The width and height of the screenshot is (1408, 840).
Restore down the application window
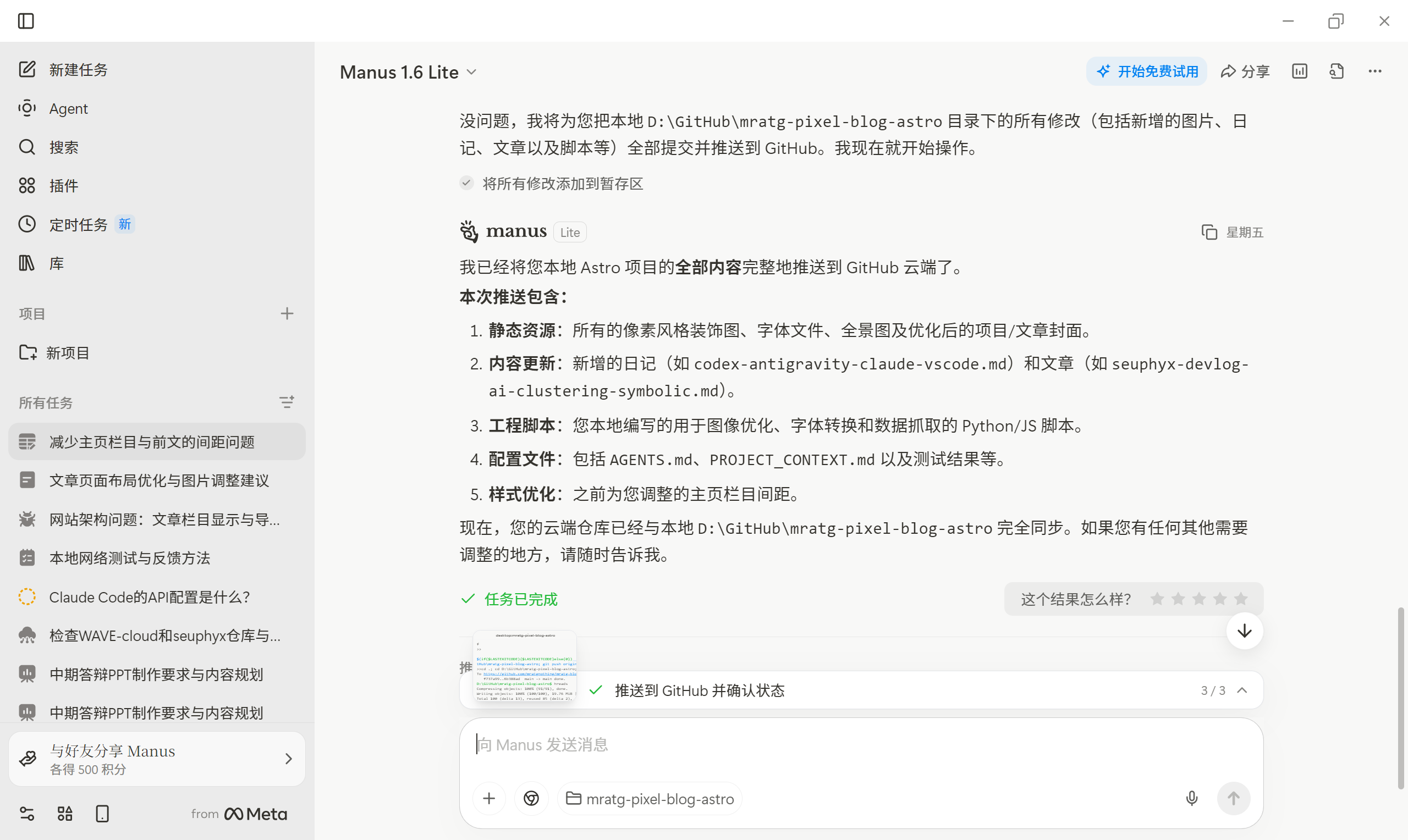tap(1335, 21)
